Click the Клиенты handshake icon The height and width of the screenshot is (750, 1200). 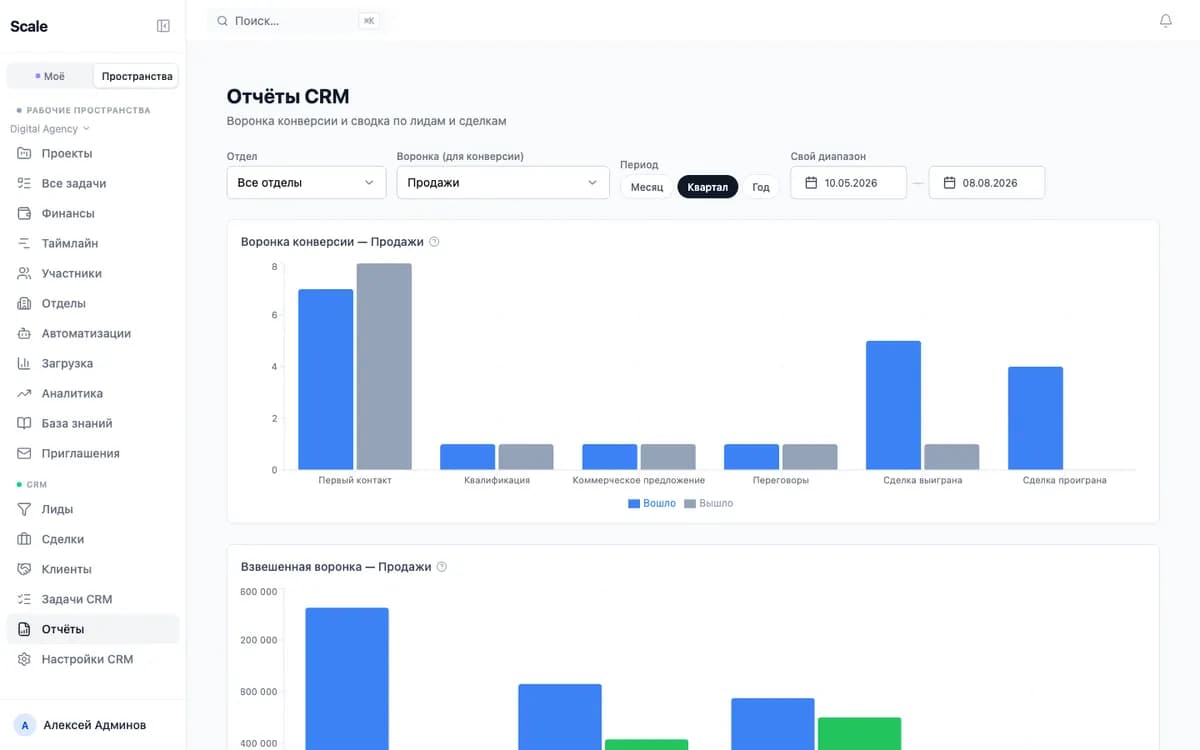[x=24, y=569]
